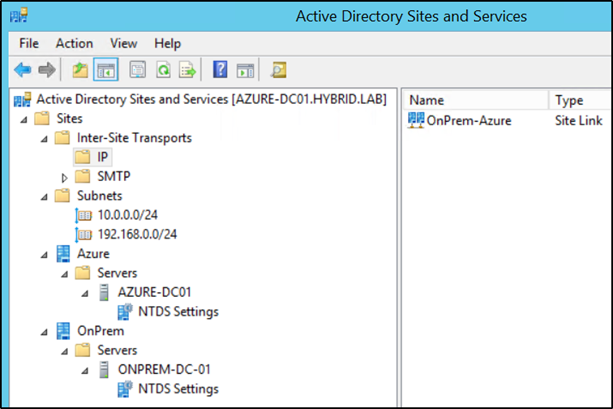Toggle the Show/Hide Console Tree icon
The image size is (613, 409).
tap(106, 70)
